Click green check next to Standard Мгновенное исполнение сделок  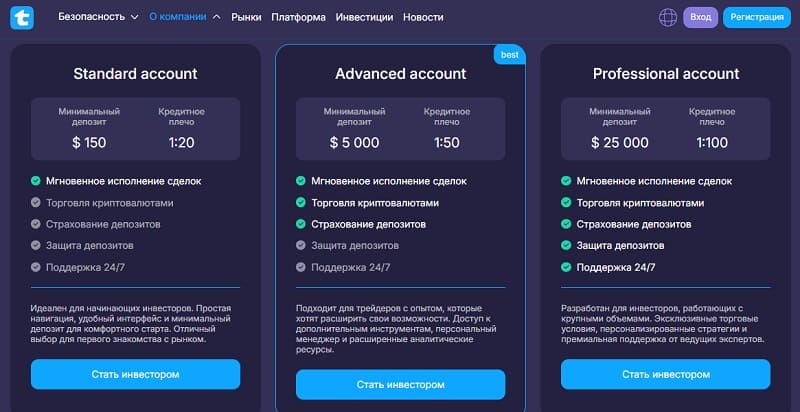(x=35, y=181)
